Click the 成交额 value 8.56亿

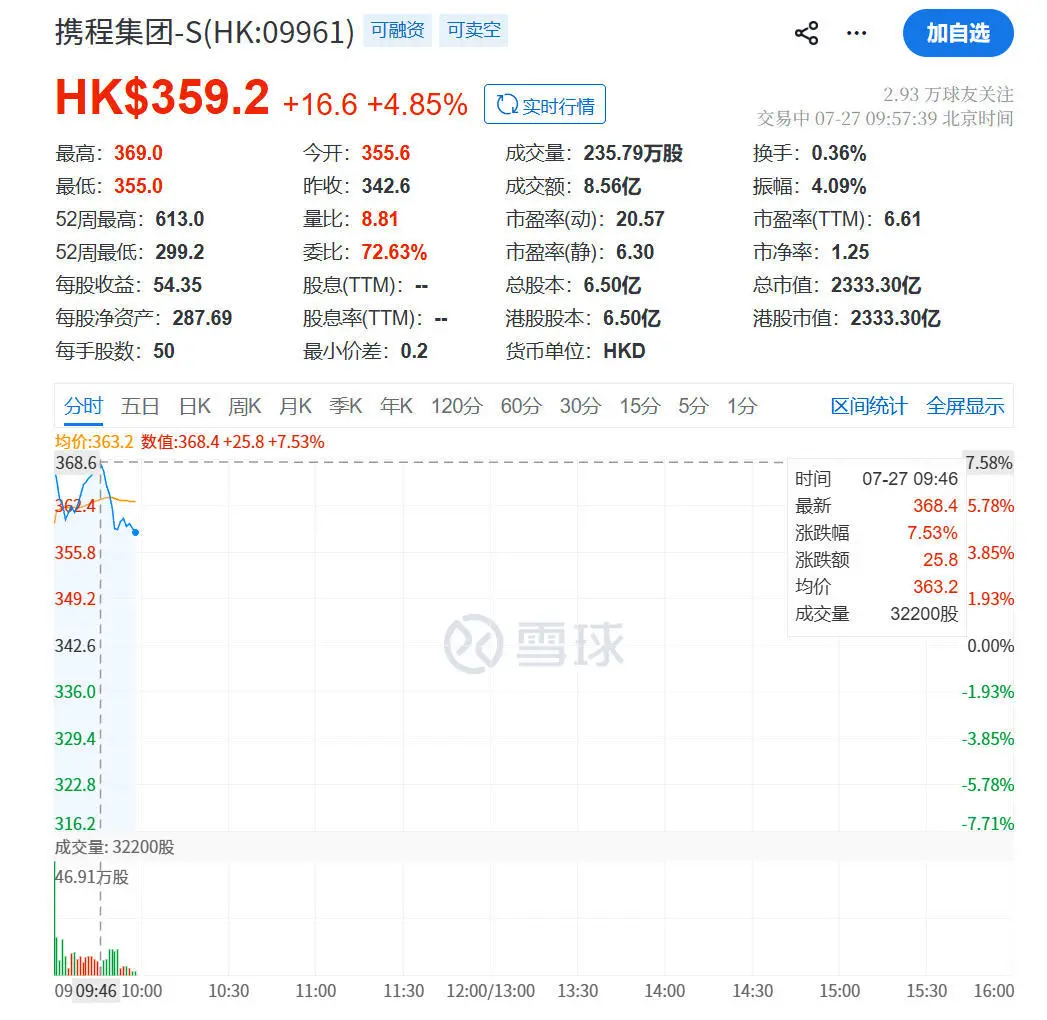(x=612, y=186)
